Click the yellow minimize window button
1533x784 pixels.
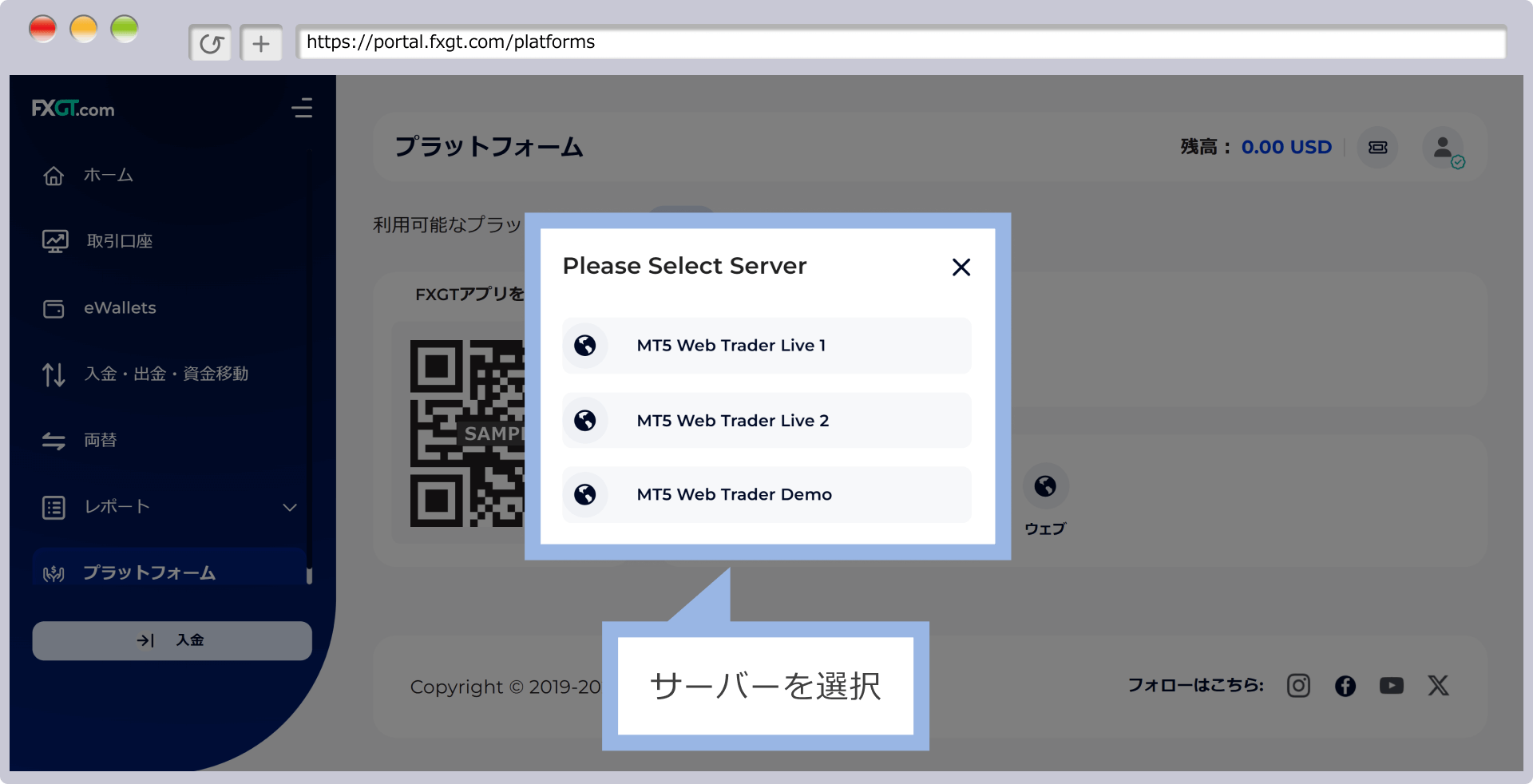(x=83, y=30)
